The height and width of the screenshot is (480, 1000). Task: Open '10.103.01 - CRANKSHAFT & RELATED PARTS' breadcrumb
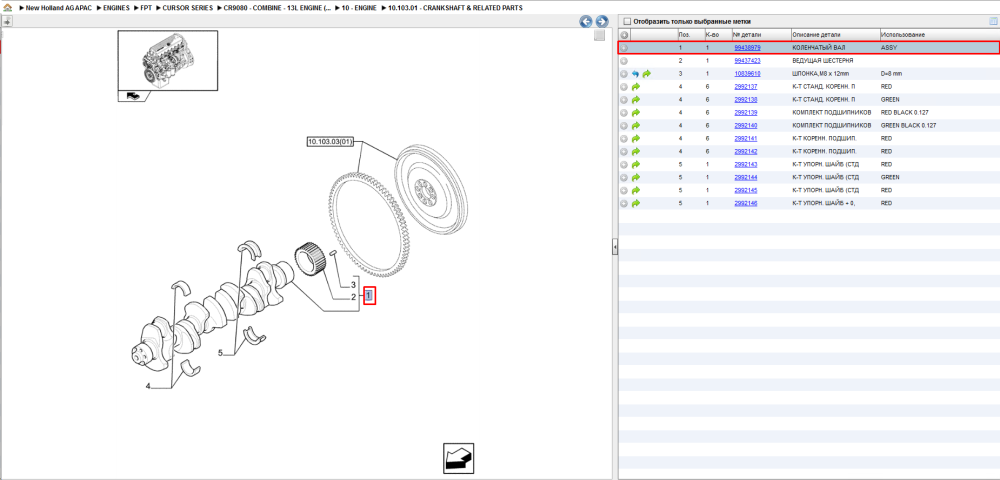pyautogui.click(x=455, y=8)
